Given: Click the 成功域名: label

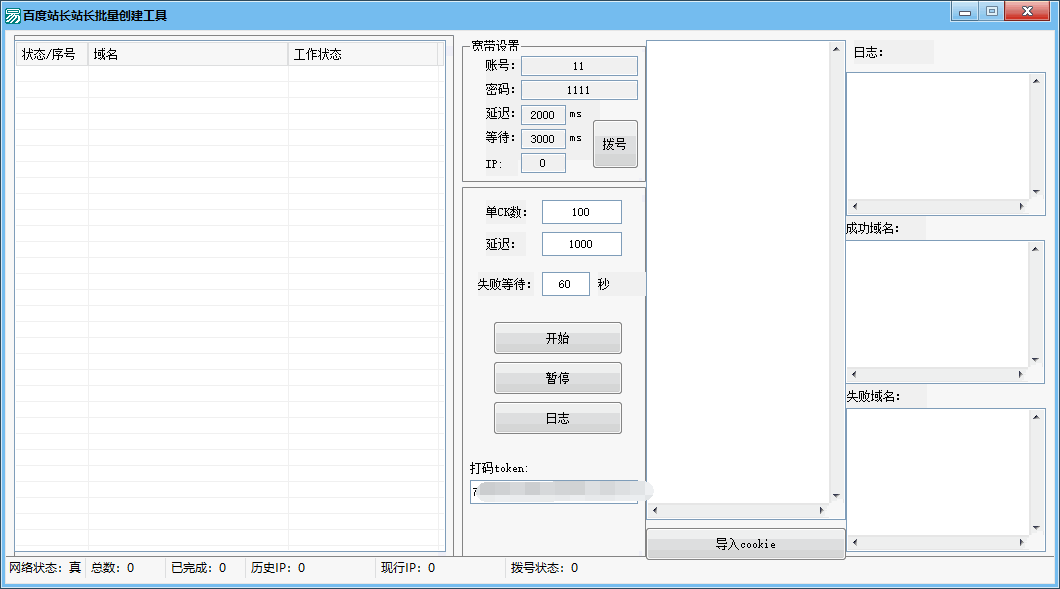Looking at the screenshot, I should (x=873, y=229).
